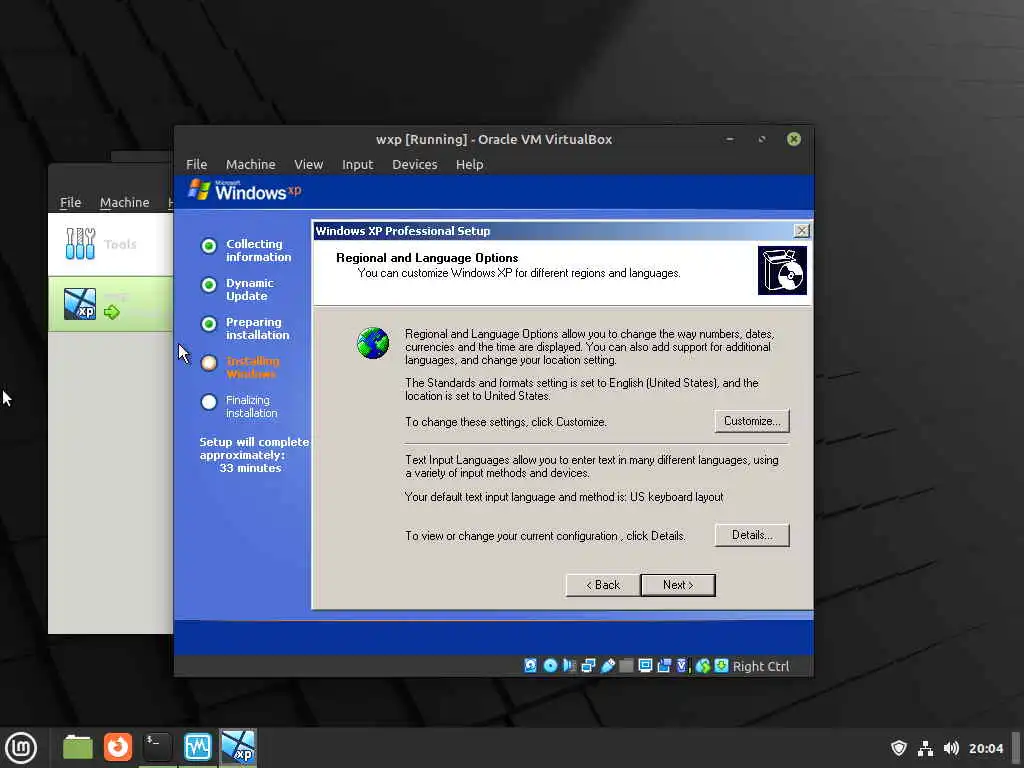The width and height of the screenshot is (1024, 768).
Task: Click the recording status icon
Action: point(664,665)
